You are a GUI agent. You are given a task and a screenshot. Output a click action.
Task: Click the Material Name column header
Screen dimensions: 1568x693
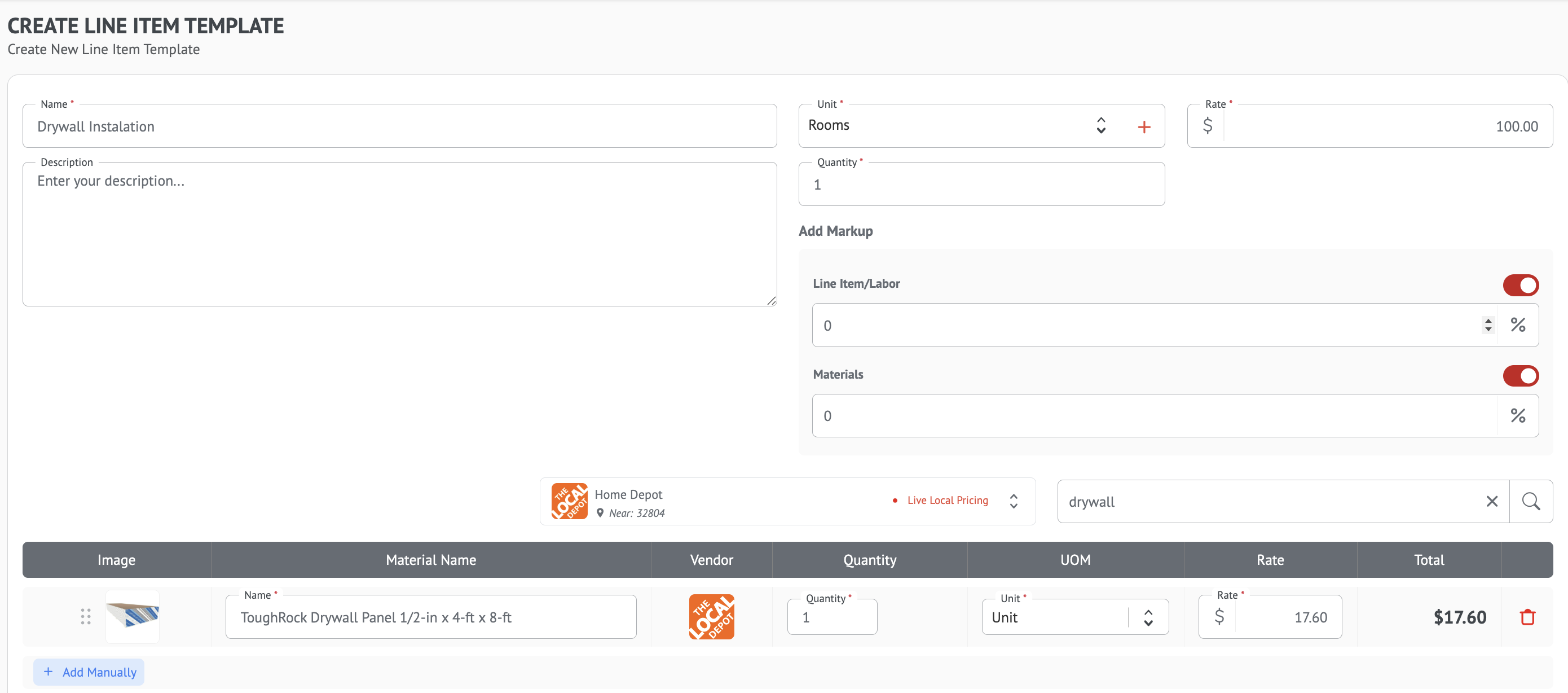pos(430,560)
